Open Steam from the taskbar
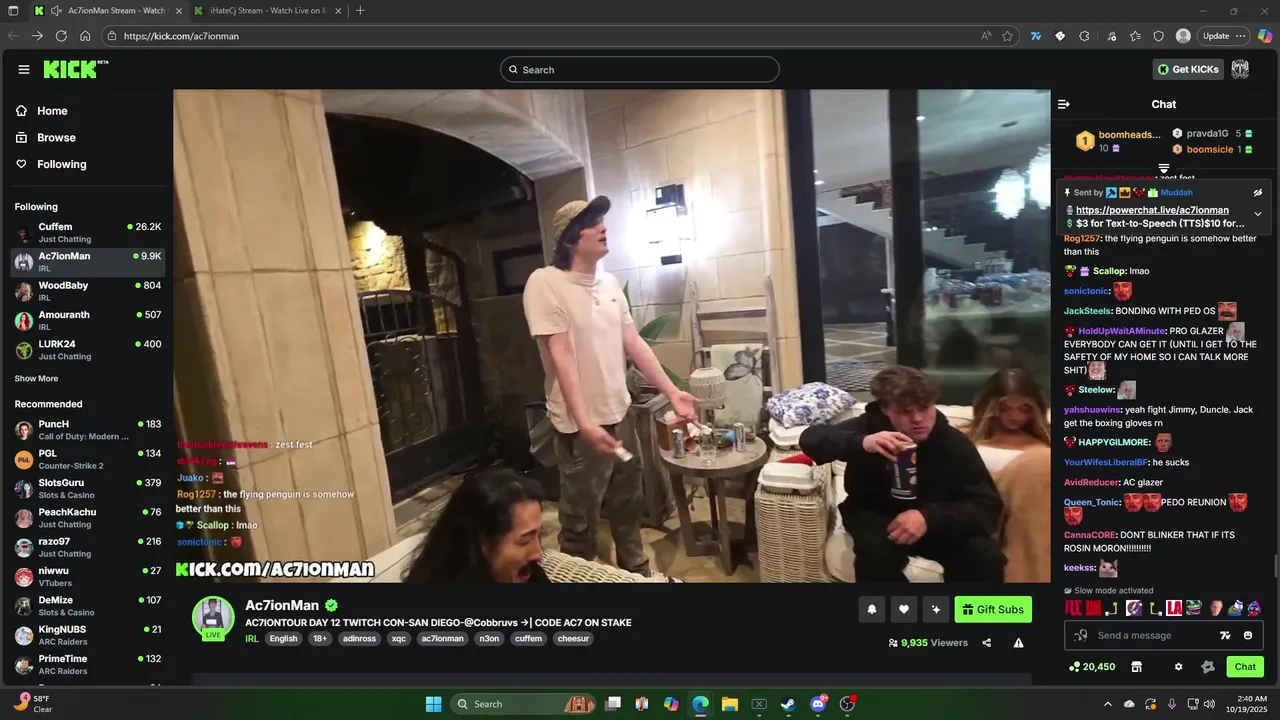This screenshot has height=720, width=1280. (x=788, y=704)
